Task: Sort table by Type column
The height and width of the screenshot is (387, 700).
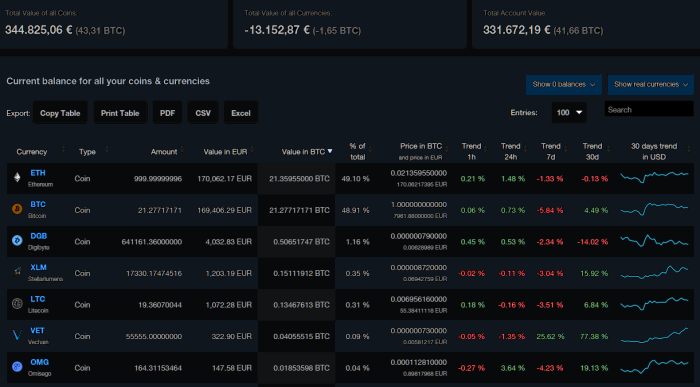Action: click(88, 152)
